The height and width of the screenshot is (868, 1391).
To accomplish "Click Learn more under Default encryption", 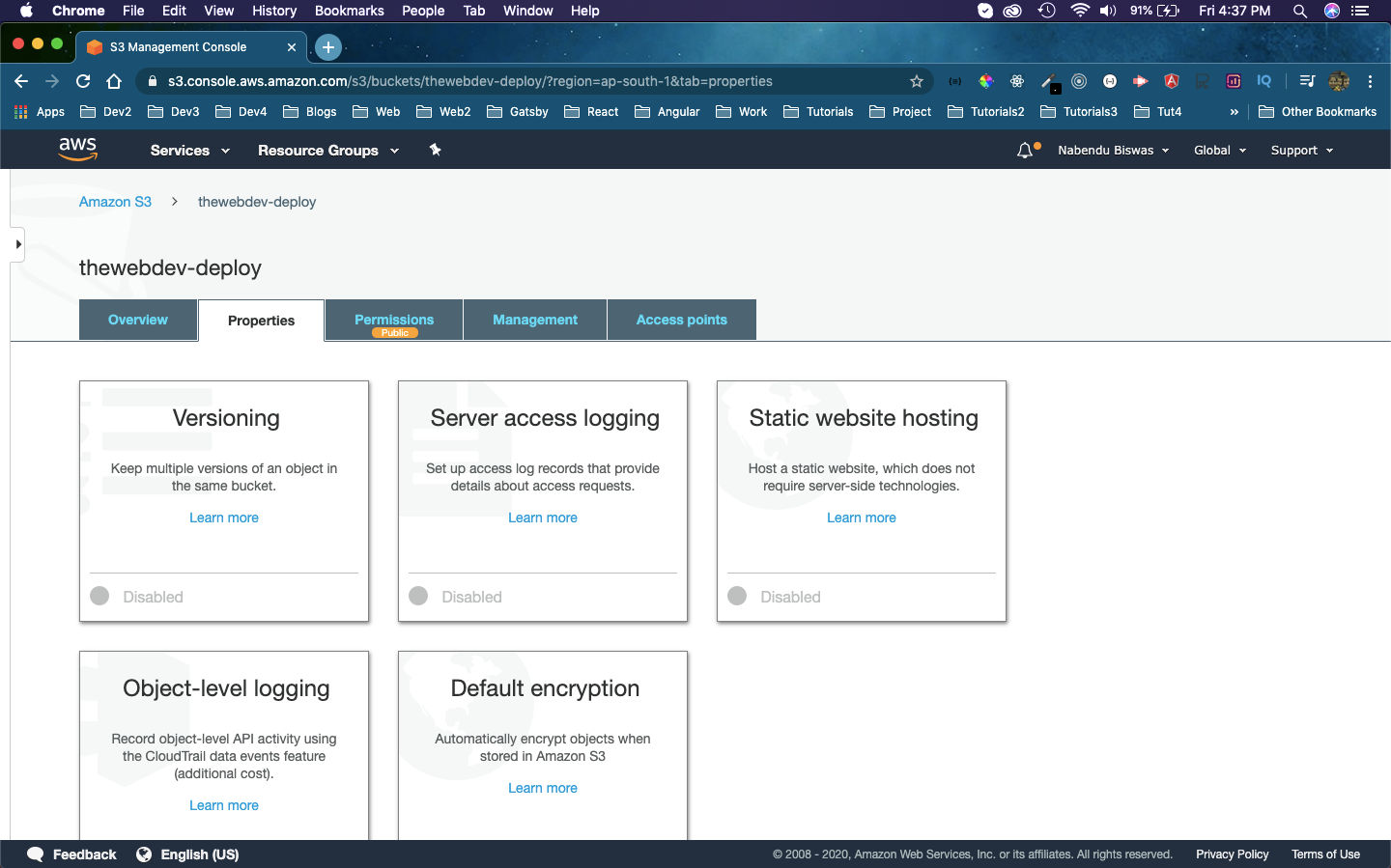I will 543,788.
